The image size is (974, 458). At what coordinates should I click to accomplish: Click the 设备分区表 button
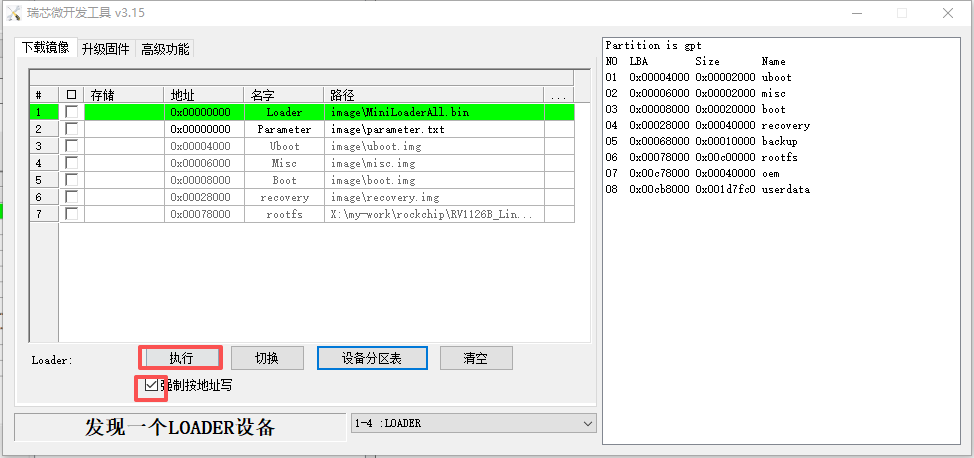[x=372, y=358]
